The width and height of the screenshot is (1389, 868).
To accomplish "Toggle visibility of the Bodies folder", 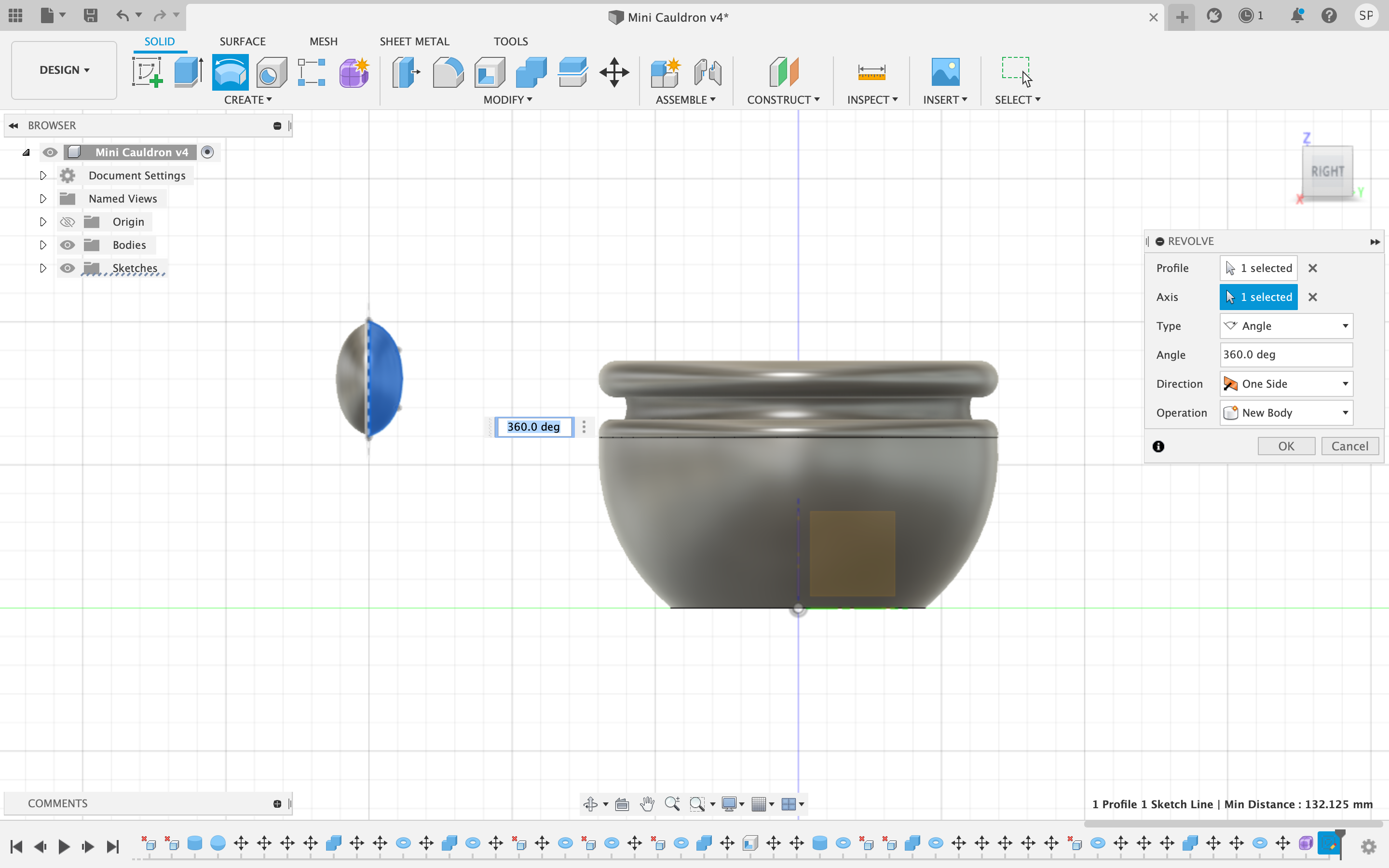I will (x=67, y=244).
